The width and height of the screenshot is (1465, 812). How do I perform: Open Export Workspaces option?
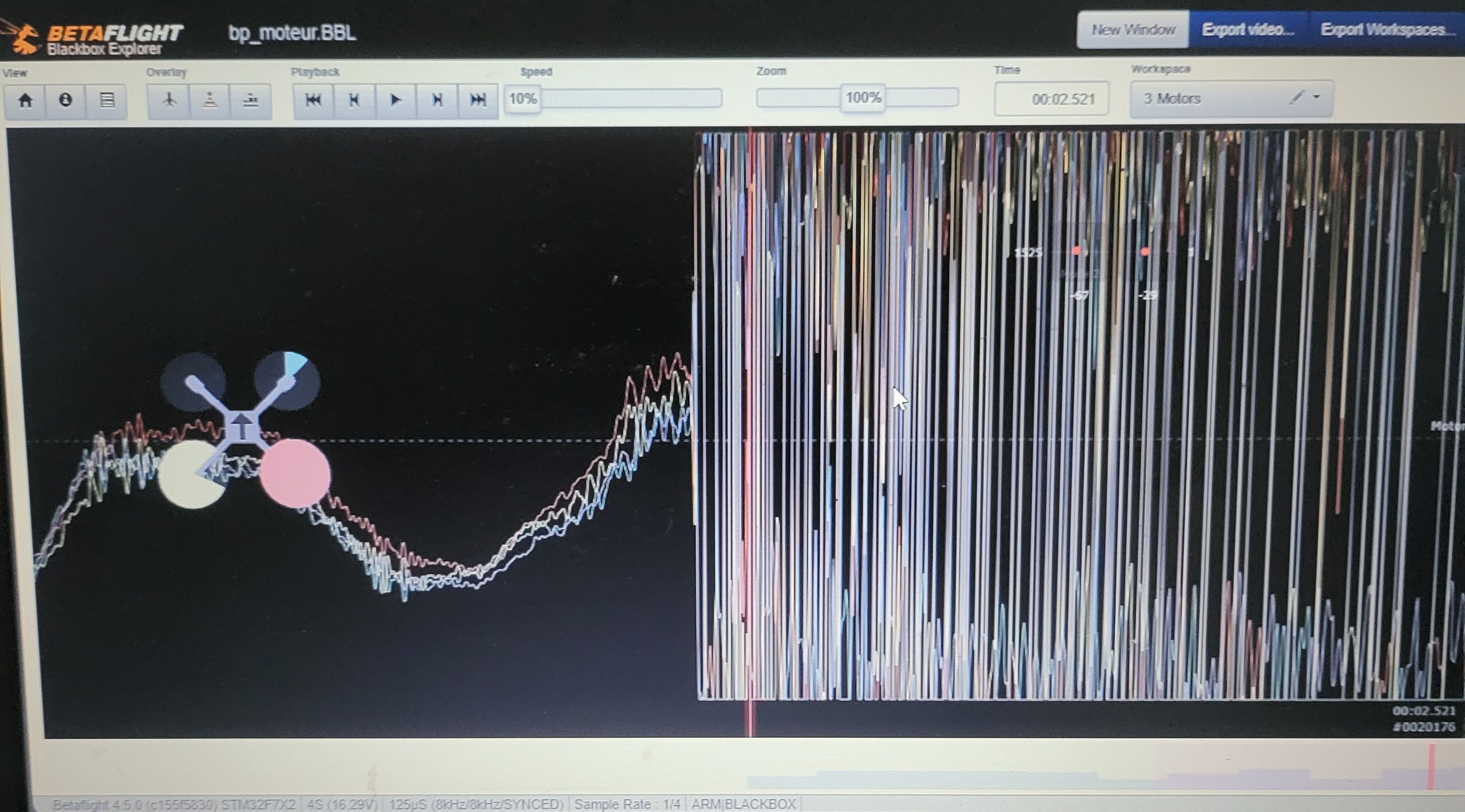point(1388,30)
